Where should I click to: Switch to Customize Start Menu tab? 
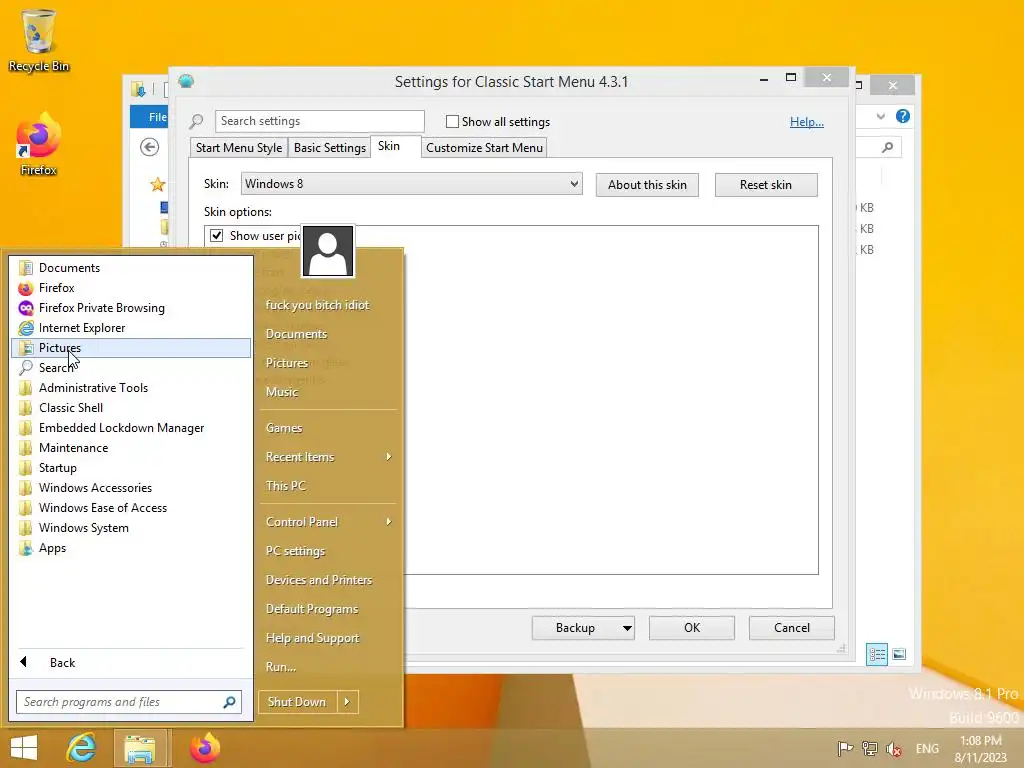tap(484, 148)
